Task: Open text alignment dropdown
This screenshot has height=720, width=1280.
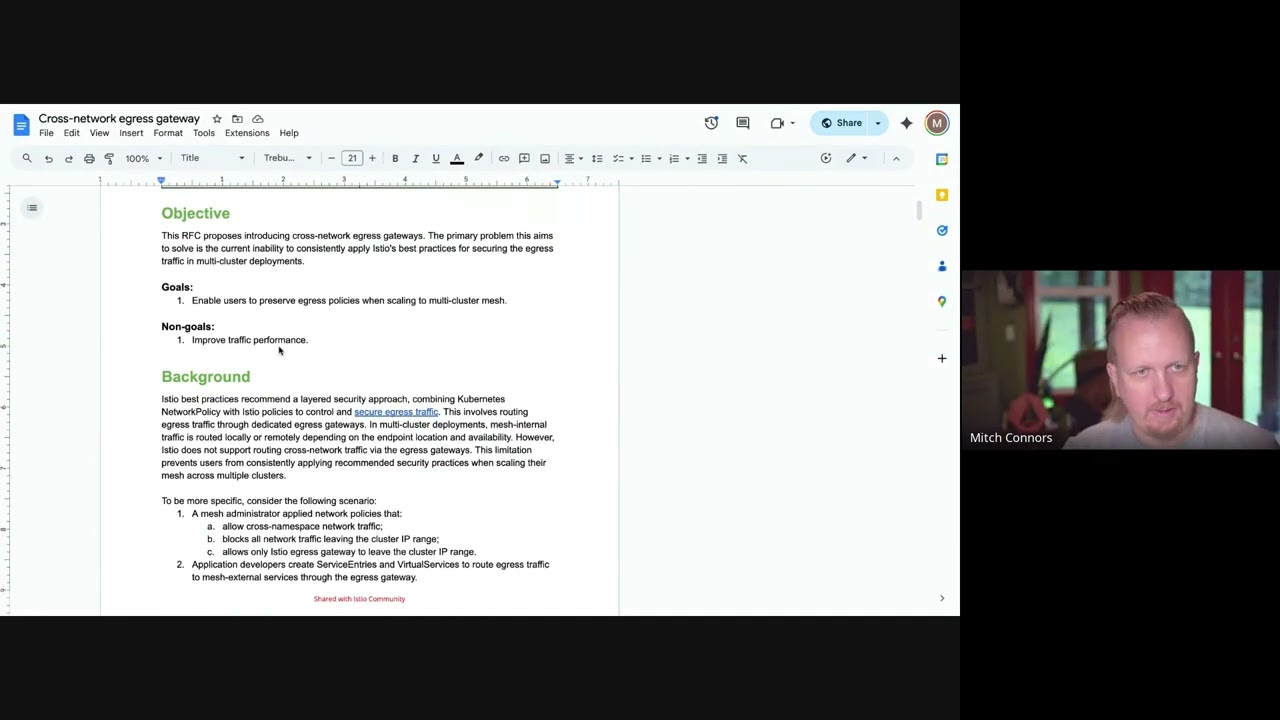Action: [573, 158]
